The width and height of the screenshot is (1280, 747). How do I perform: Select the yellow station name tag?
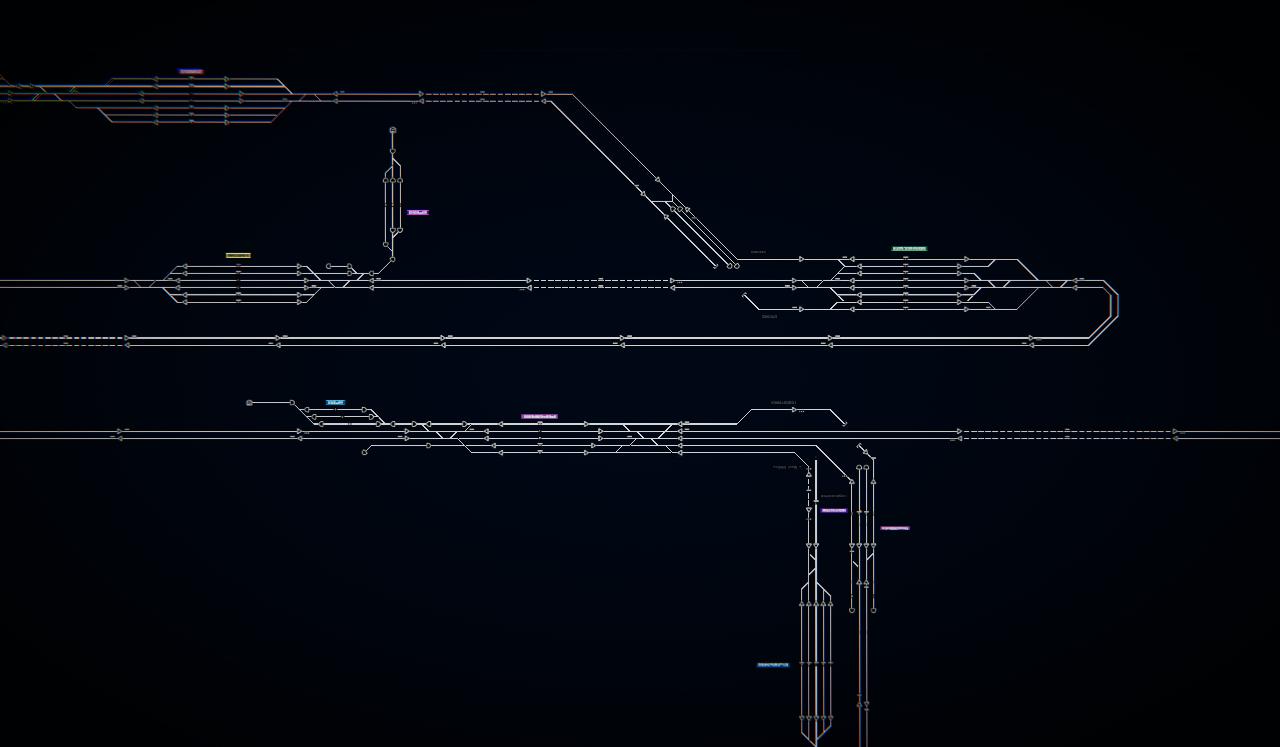click(x=238, y=255)
